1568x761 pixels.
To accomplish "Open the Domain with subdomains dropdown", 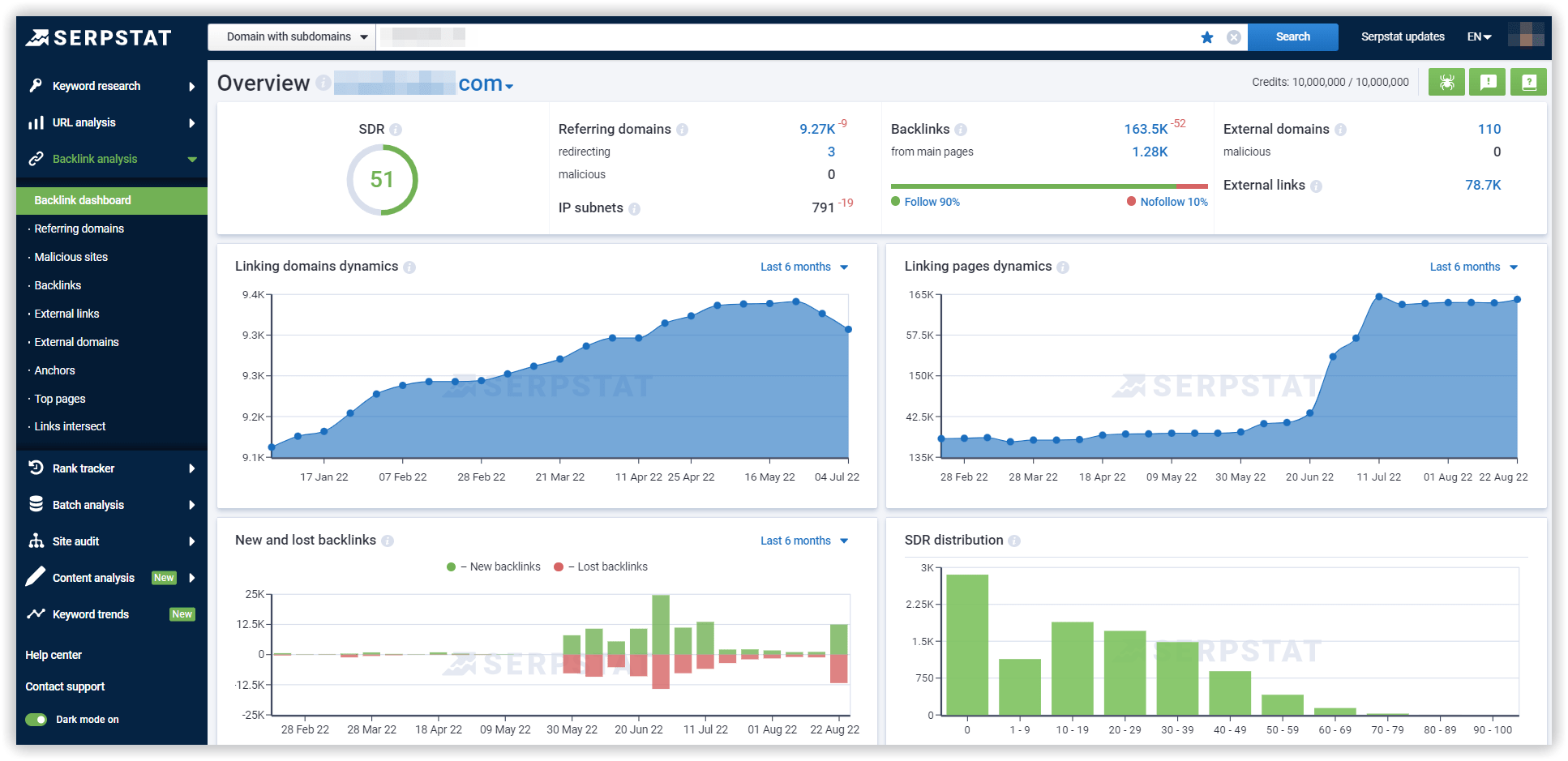I will coord(290,36).
